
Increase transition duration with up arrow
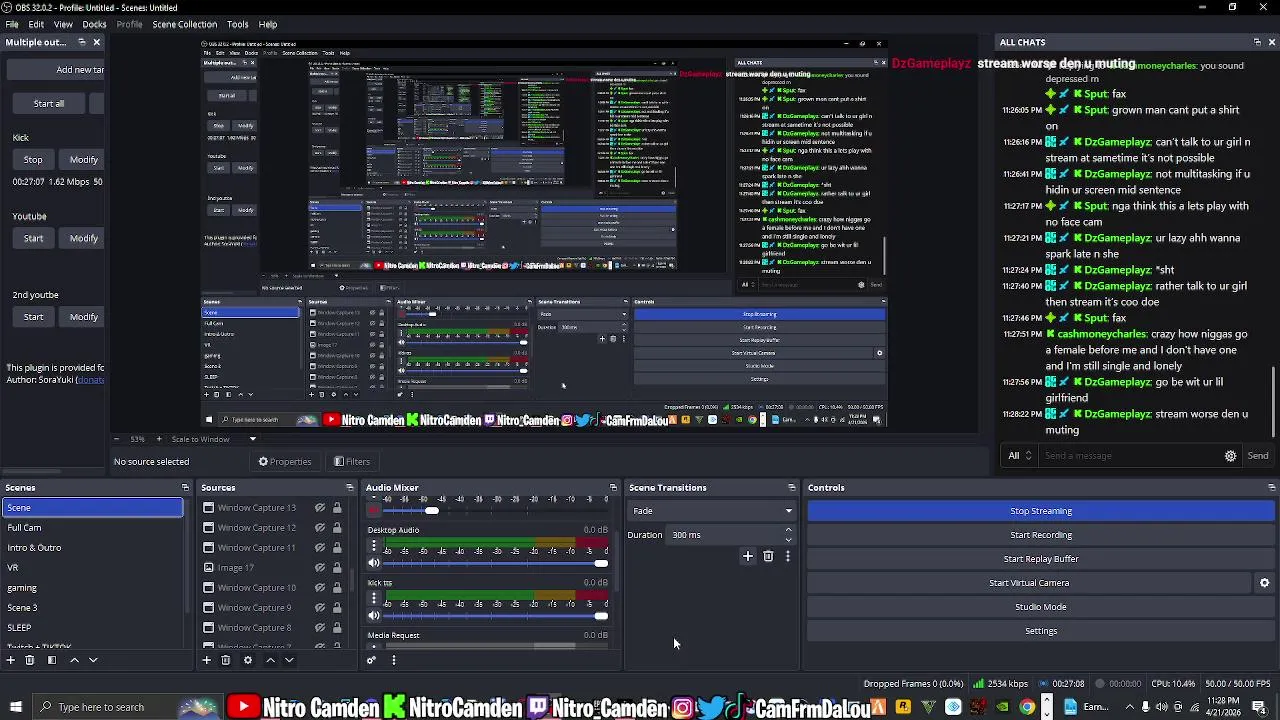pyautogui.click(x=788, y=530)
